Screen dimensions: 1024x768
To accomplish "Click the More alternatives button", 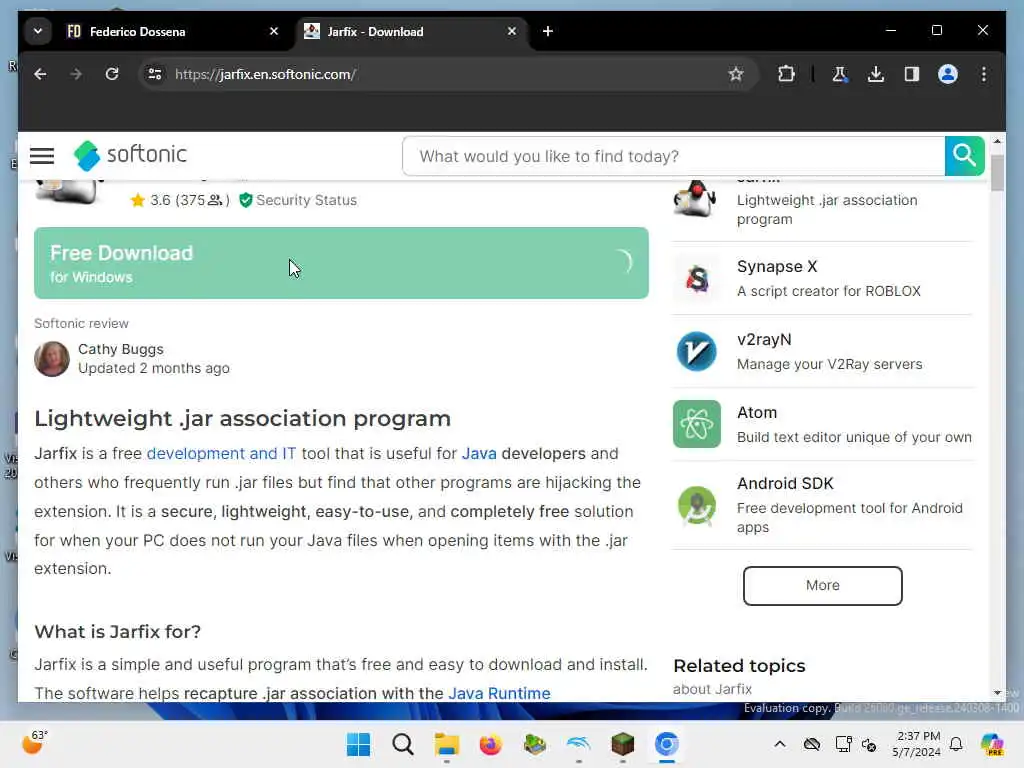I will [x=822, y=585].
